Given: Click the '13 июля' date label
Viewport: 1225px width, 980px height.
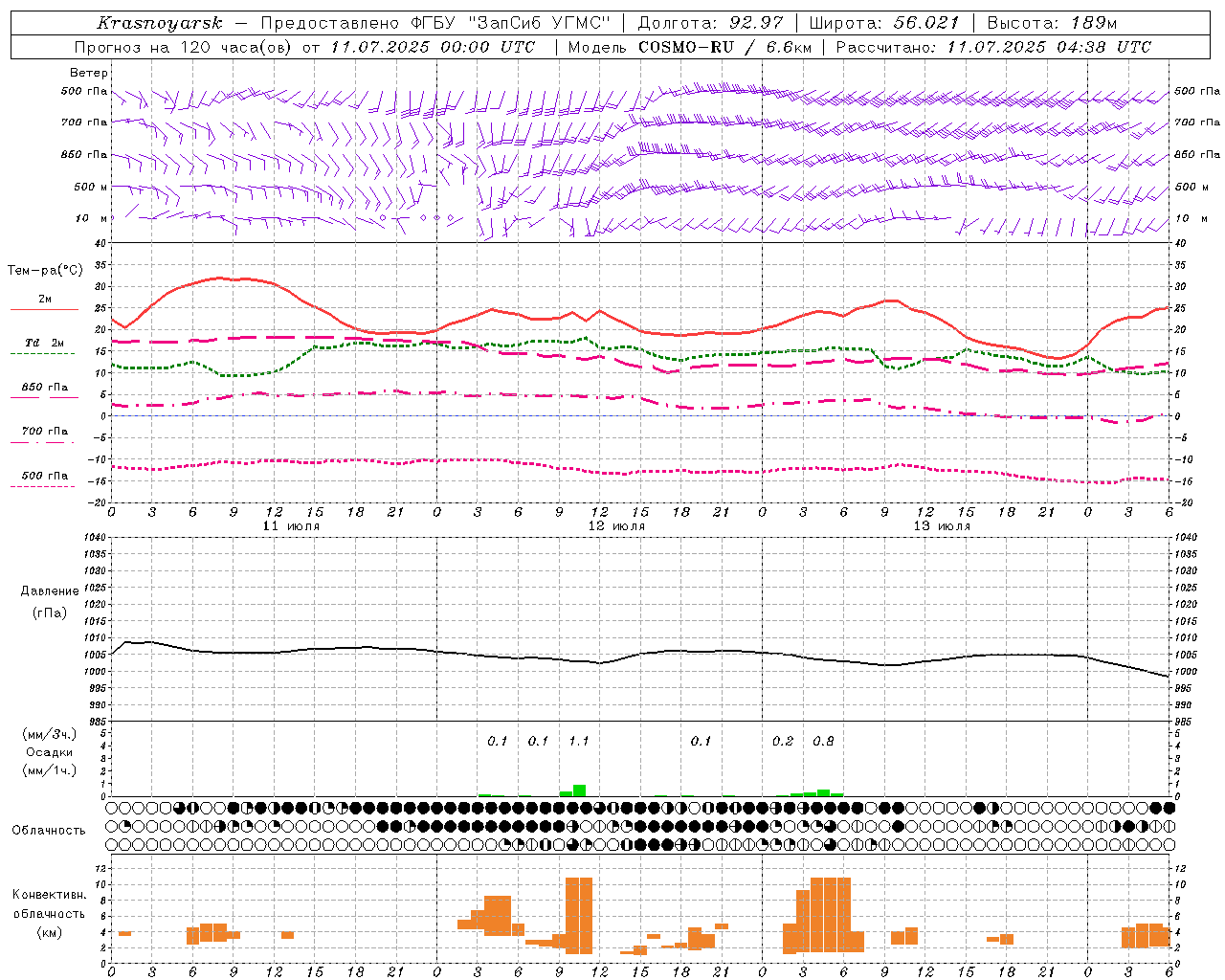Looking at the screenshot, I should pyautogui.click(x=942, y=526).
